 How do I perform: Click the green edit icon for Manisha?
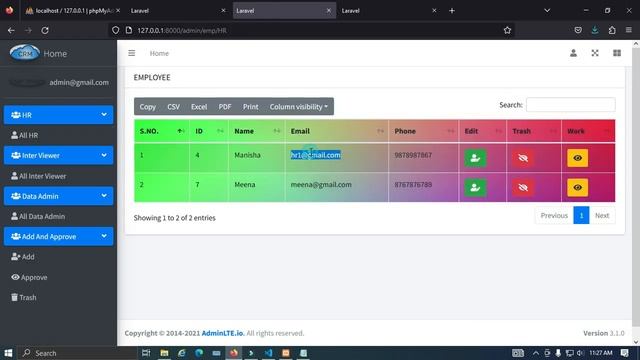[475, 158]
